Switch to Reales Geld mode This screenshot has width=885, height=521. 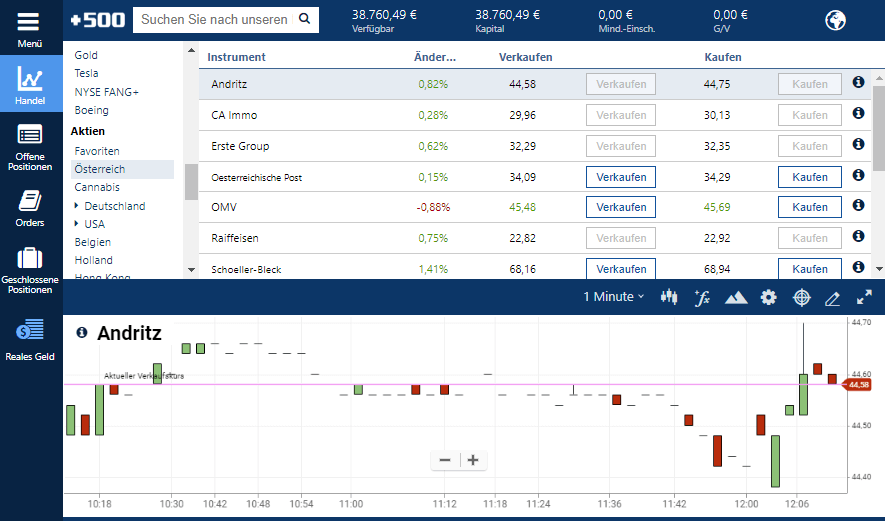click(30, 339)
